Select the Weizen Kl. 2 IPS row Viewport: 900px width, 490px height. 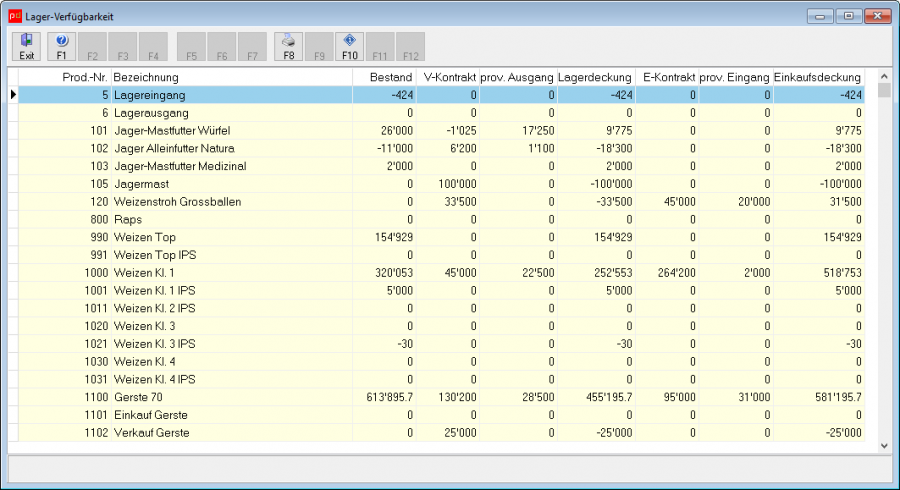click(441, 308)
